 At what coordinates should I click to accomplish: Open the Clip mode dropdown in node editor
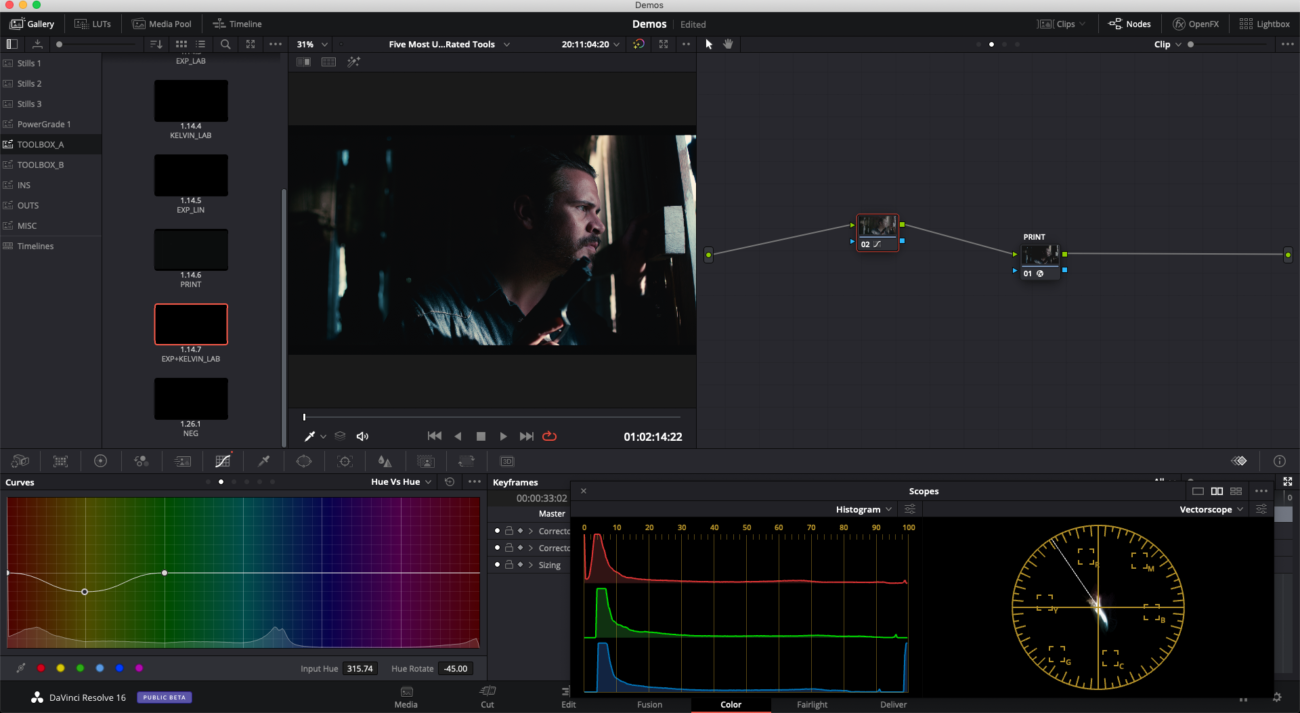coord(1167,44)
